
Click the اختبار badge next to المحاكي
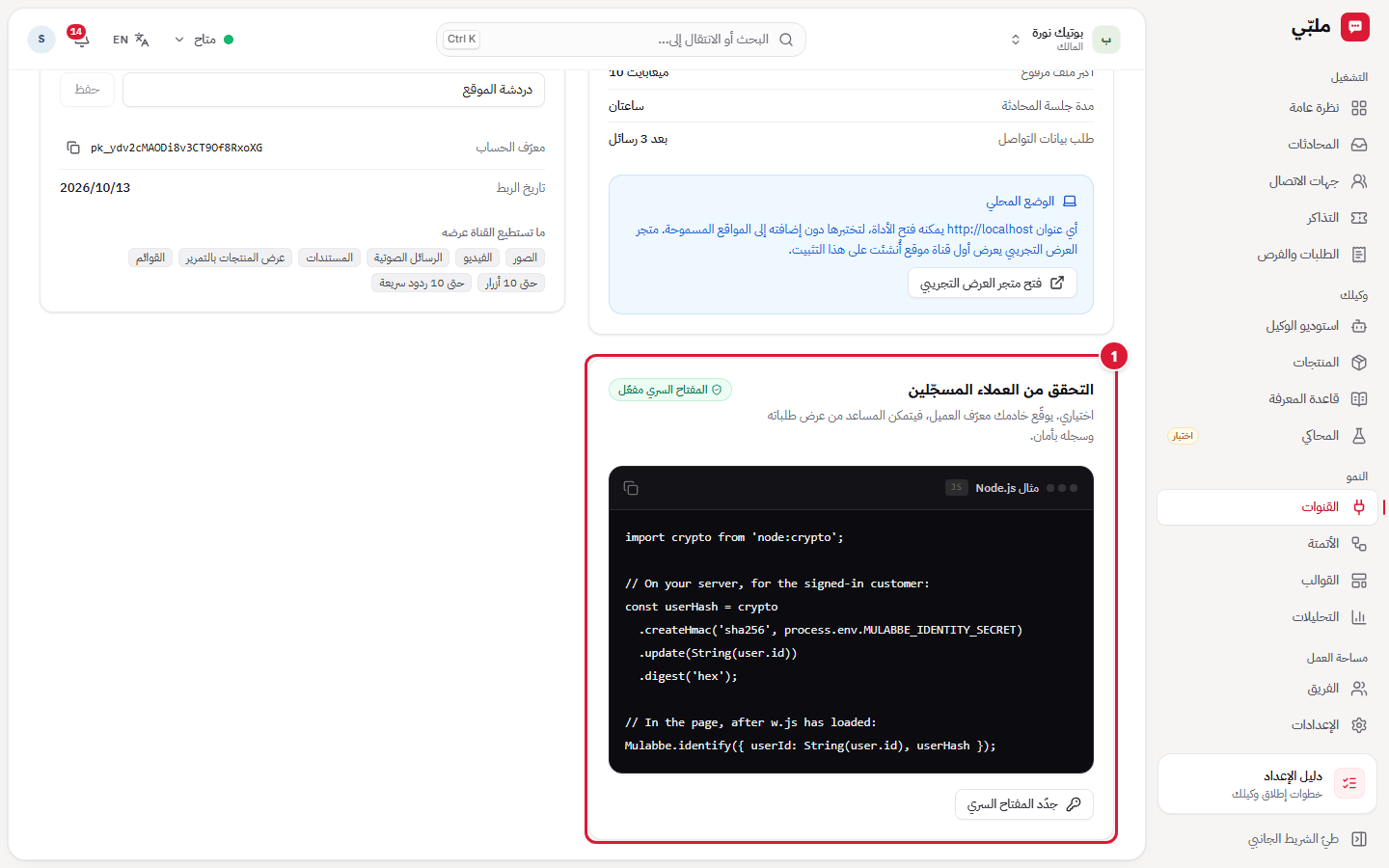1183,436
